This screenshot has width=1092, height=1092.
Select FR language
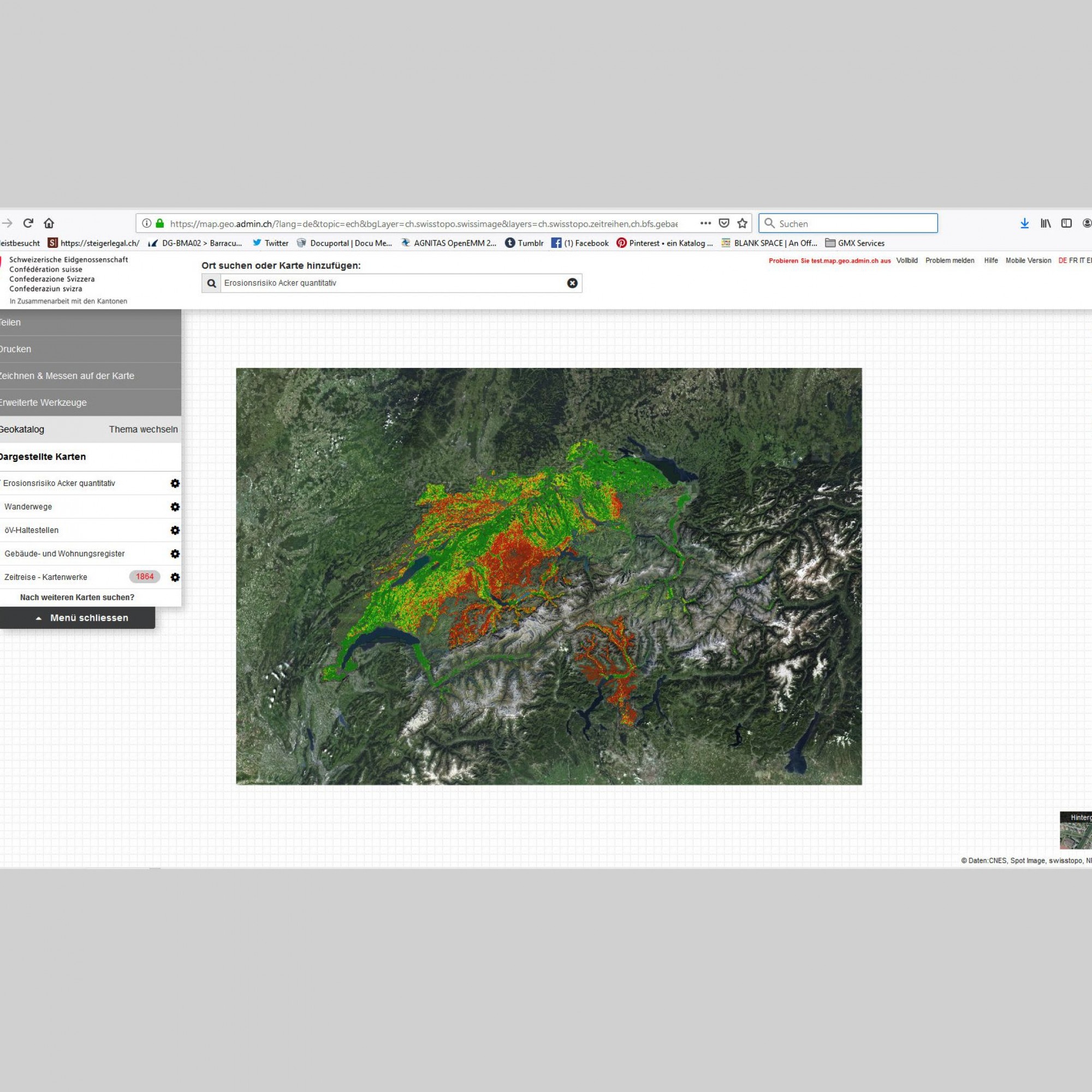pos(1073,260)
